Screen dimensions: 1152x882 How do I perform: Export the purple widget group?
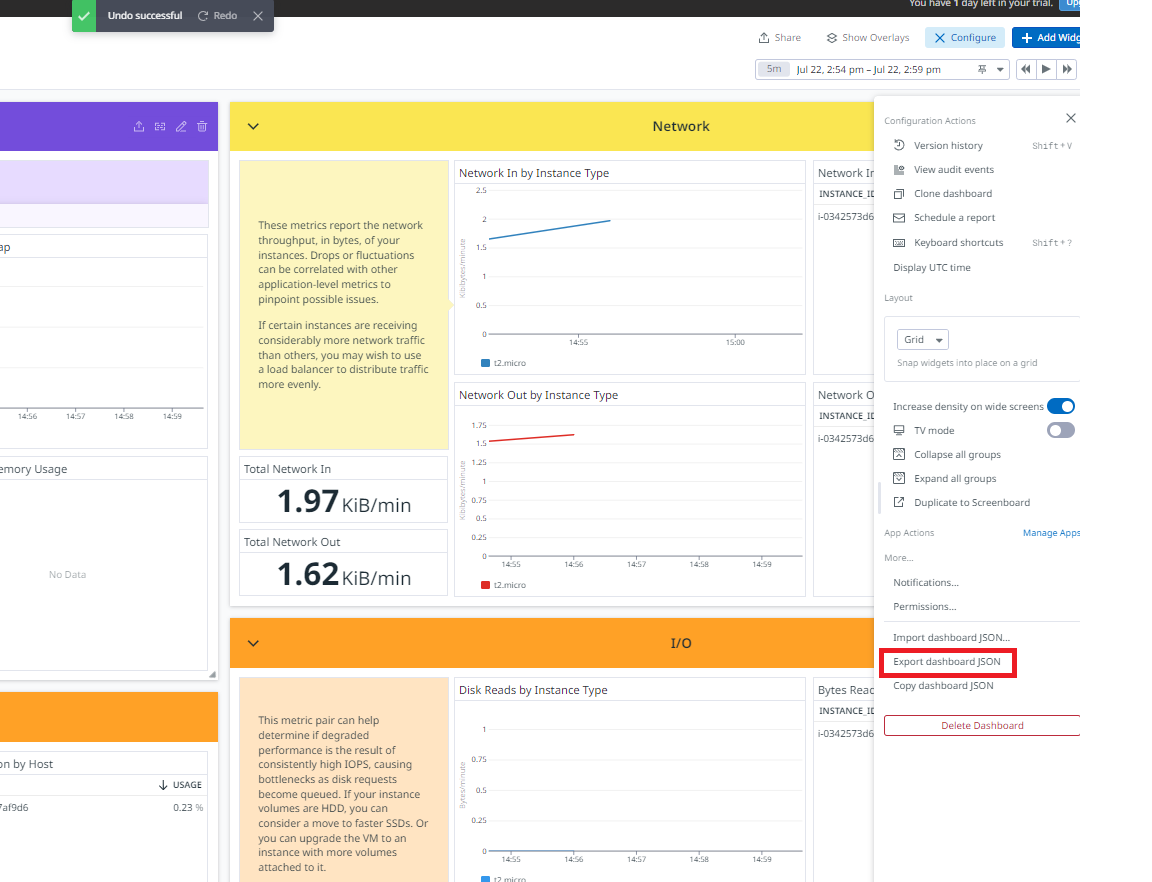click(139, 126)
